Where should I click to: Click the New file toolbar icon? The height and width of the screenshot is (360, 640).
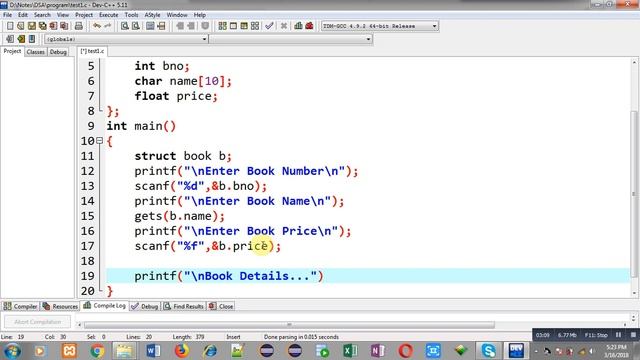click(10, 26)
